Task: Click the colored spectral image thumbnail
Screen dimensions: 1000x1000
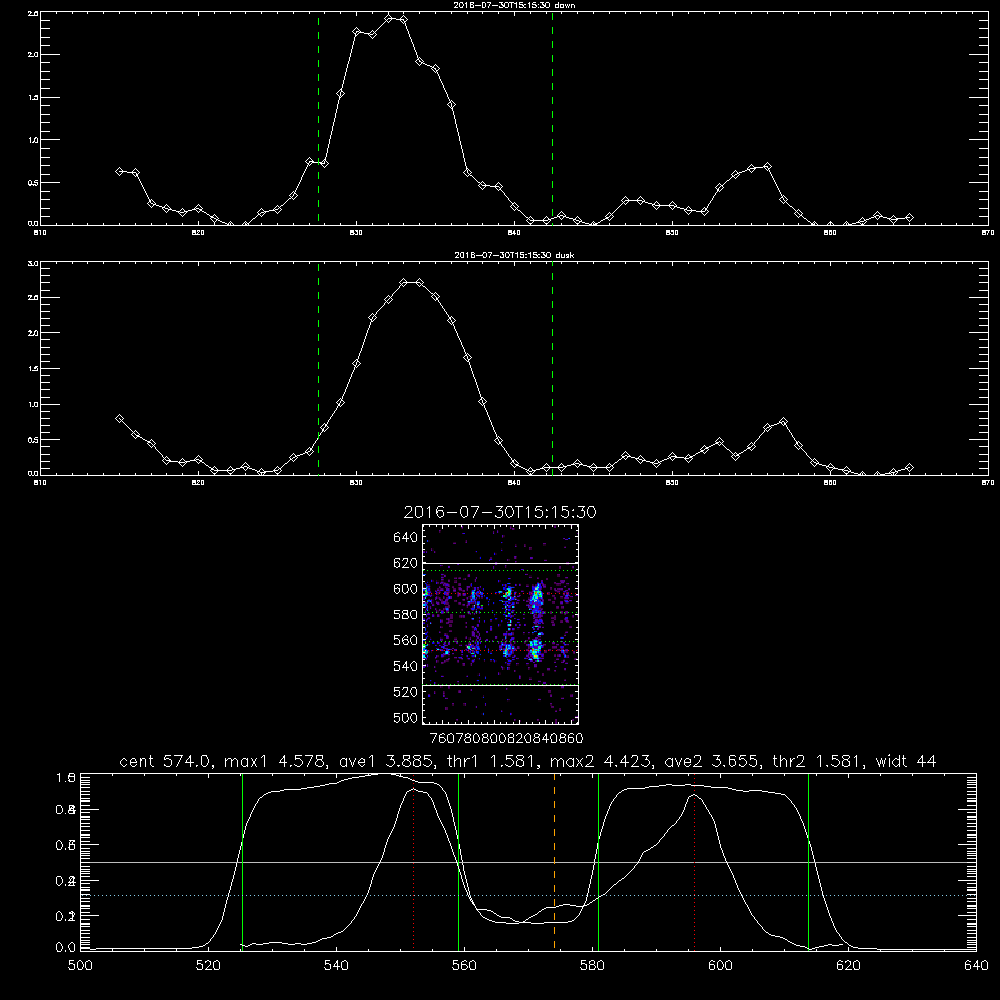Action: 501,624
